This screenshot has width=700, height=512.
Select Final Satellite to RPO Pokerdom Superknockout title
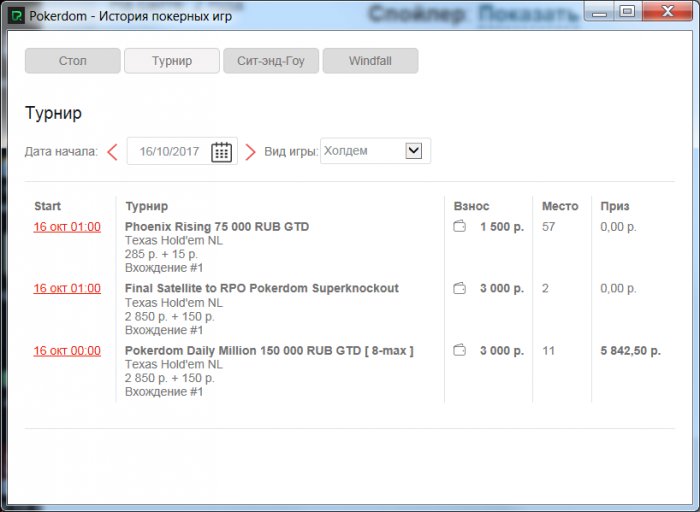tap(262, 288)
